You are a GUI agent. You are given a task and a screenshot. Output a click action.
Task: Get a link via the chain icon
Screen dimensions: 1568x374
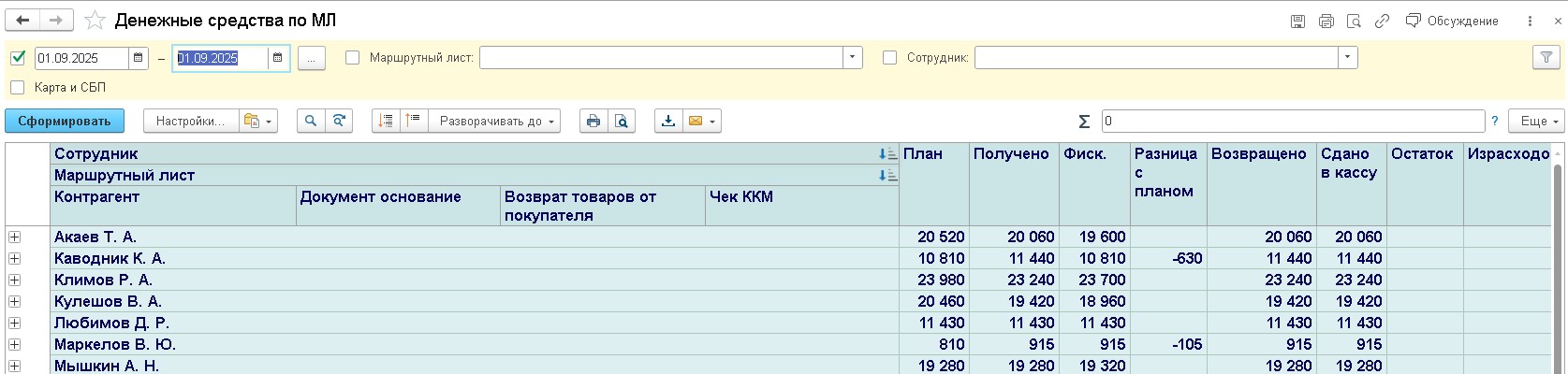pos(1382,22)
